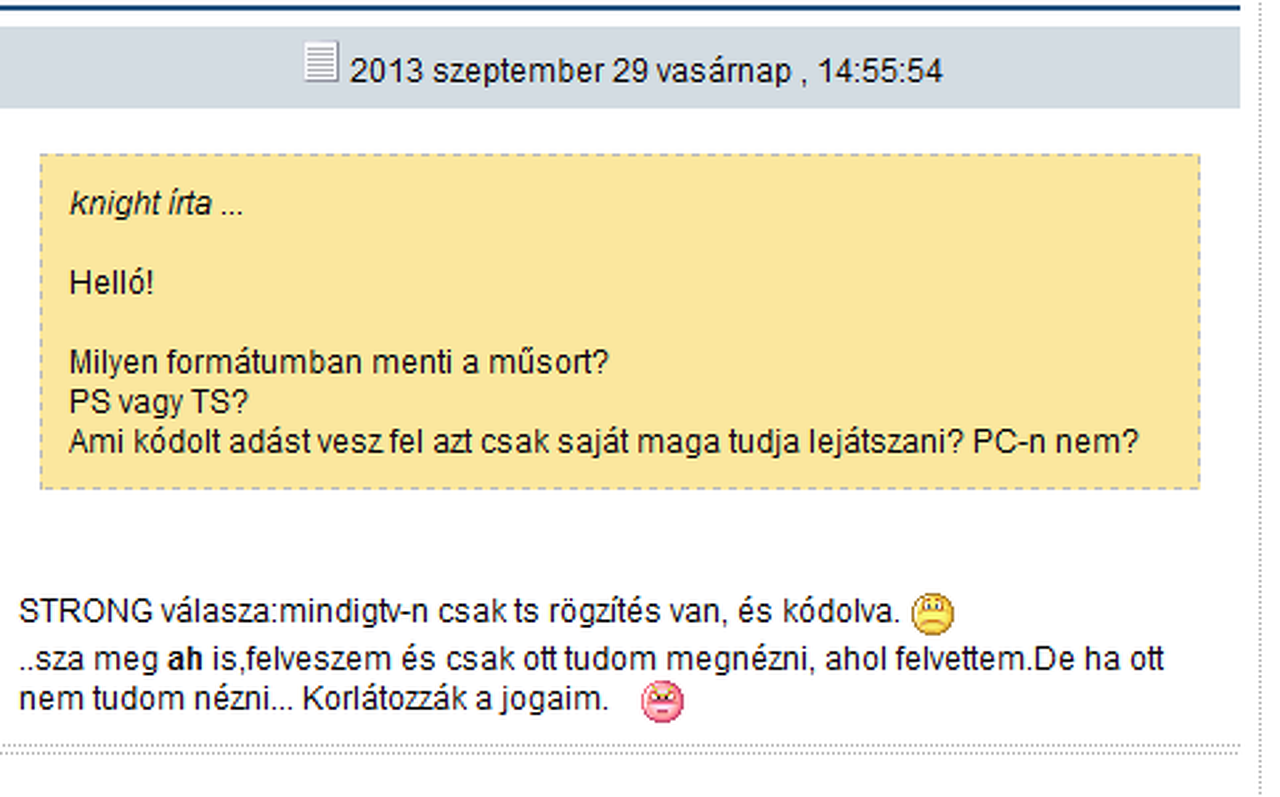Screen dimensions: 1280x797
Task: Click the gray post header bar
Action: pos(620,67)
